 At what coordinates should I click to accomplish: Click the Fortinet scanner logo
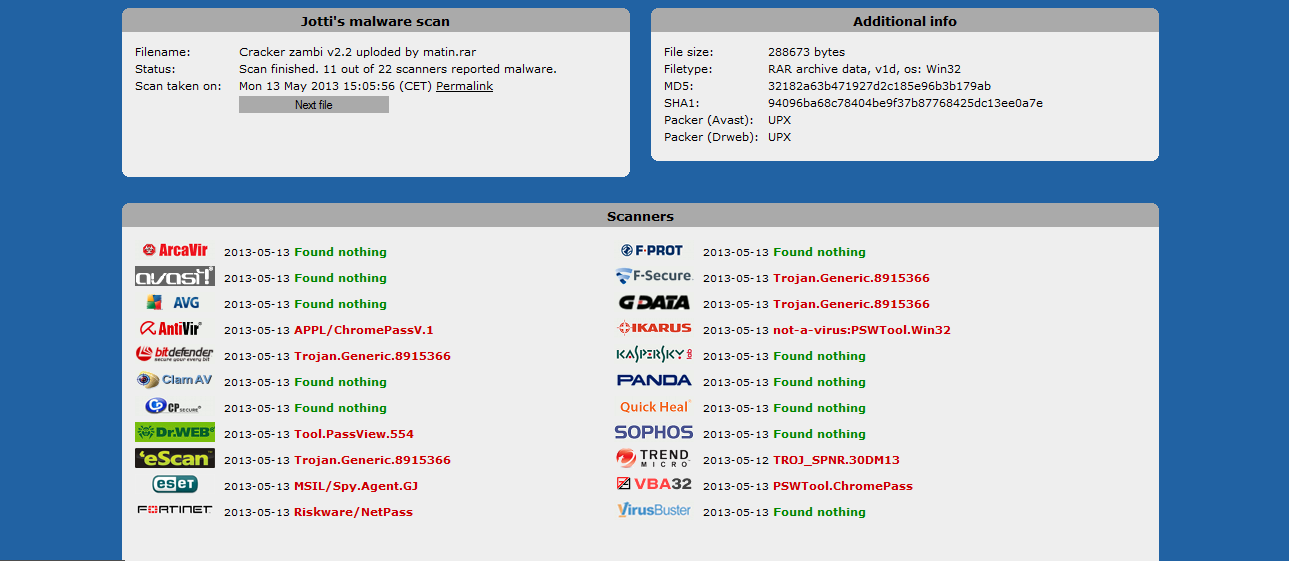175,510
